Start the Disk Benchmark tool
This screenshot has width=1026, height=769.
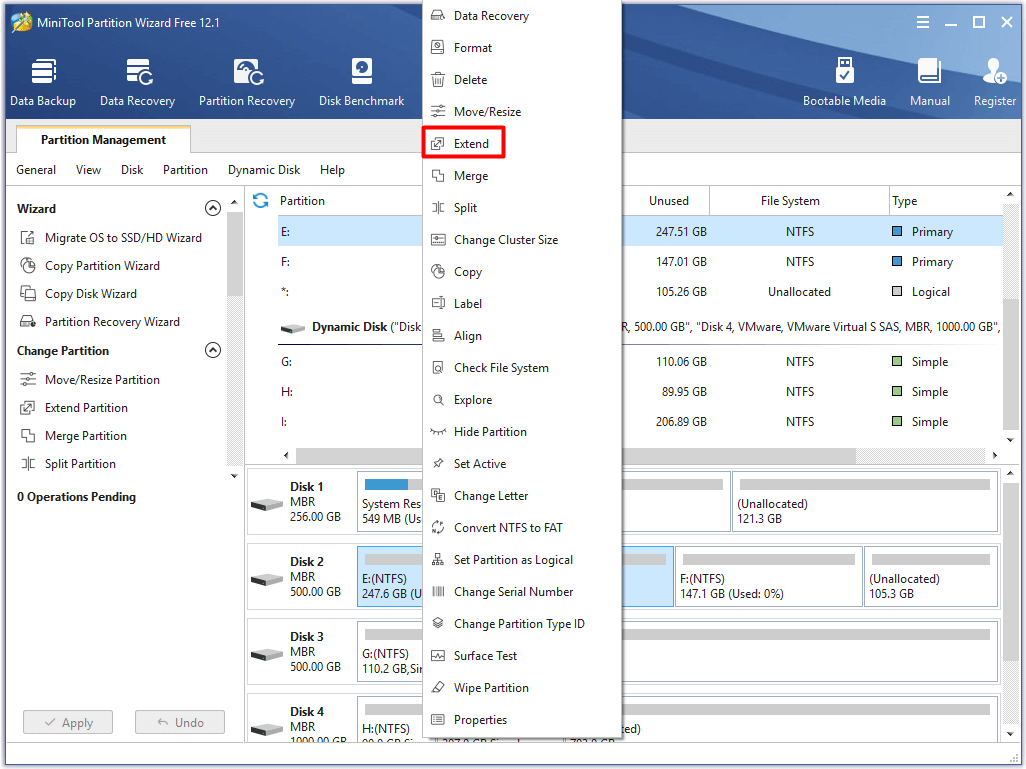pyautogui.click(x=361, y=82)
